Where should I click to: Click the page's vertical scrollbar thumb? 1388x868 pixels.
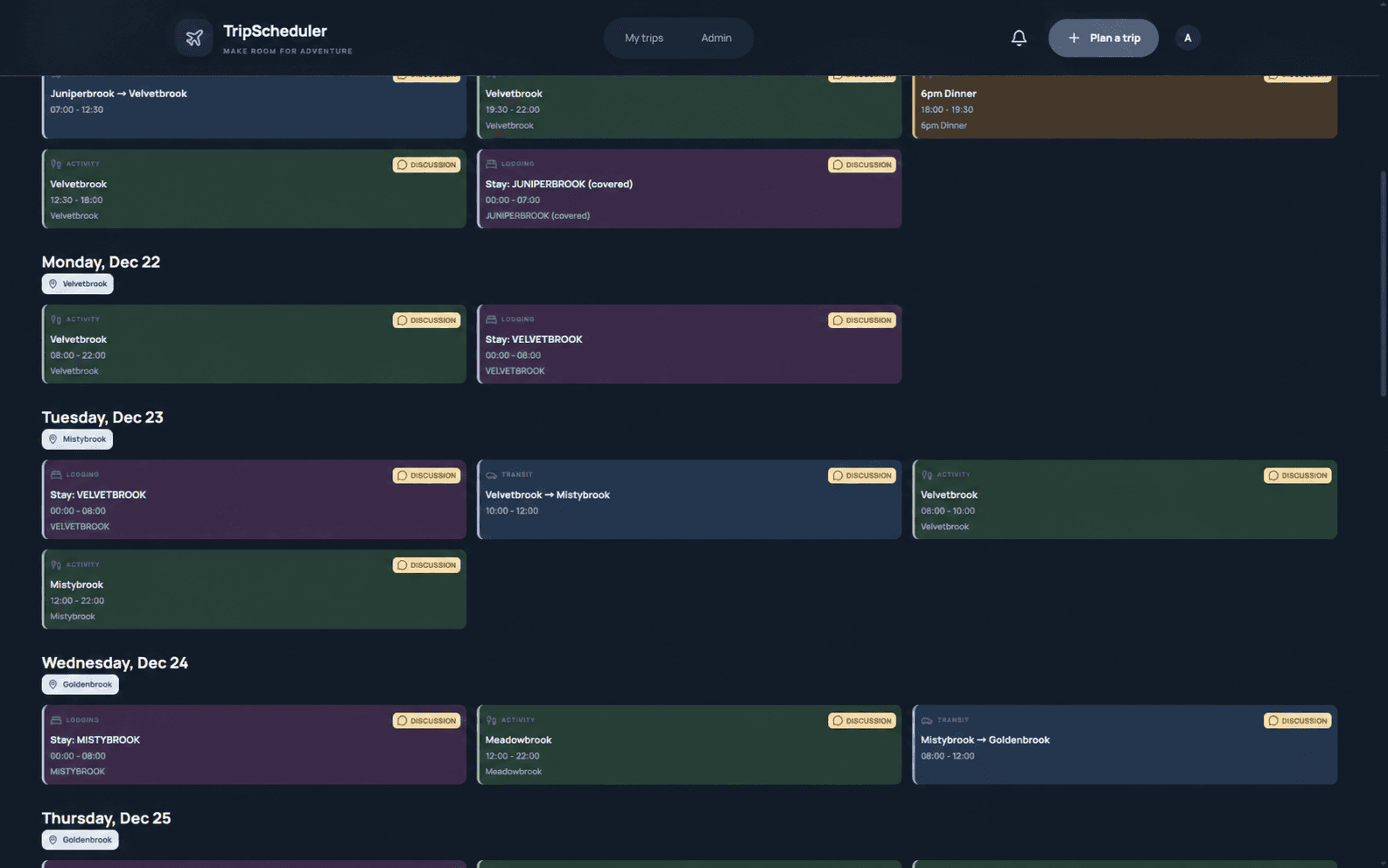click(1383, 283)
